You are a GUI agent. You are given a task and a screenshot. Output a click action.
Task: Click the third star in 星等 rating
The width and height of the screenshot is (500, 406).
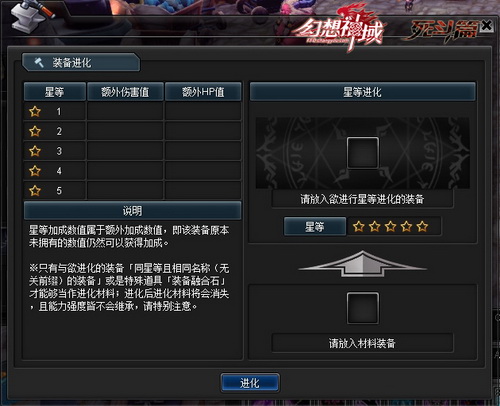tap(391, 227)
